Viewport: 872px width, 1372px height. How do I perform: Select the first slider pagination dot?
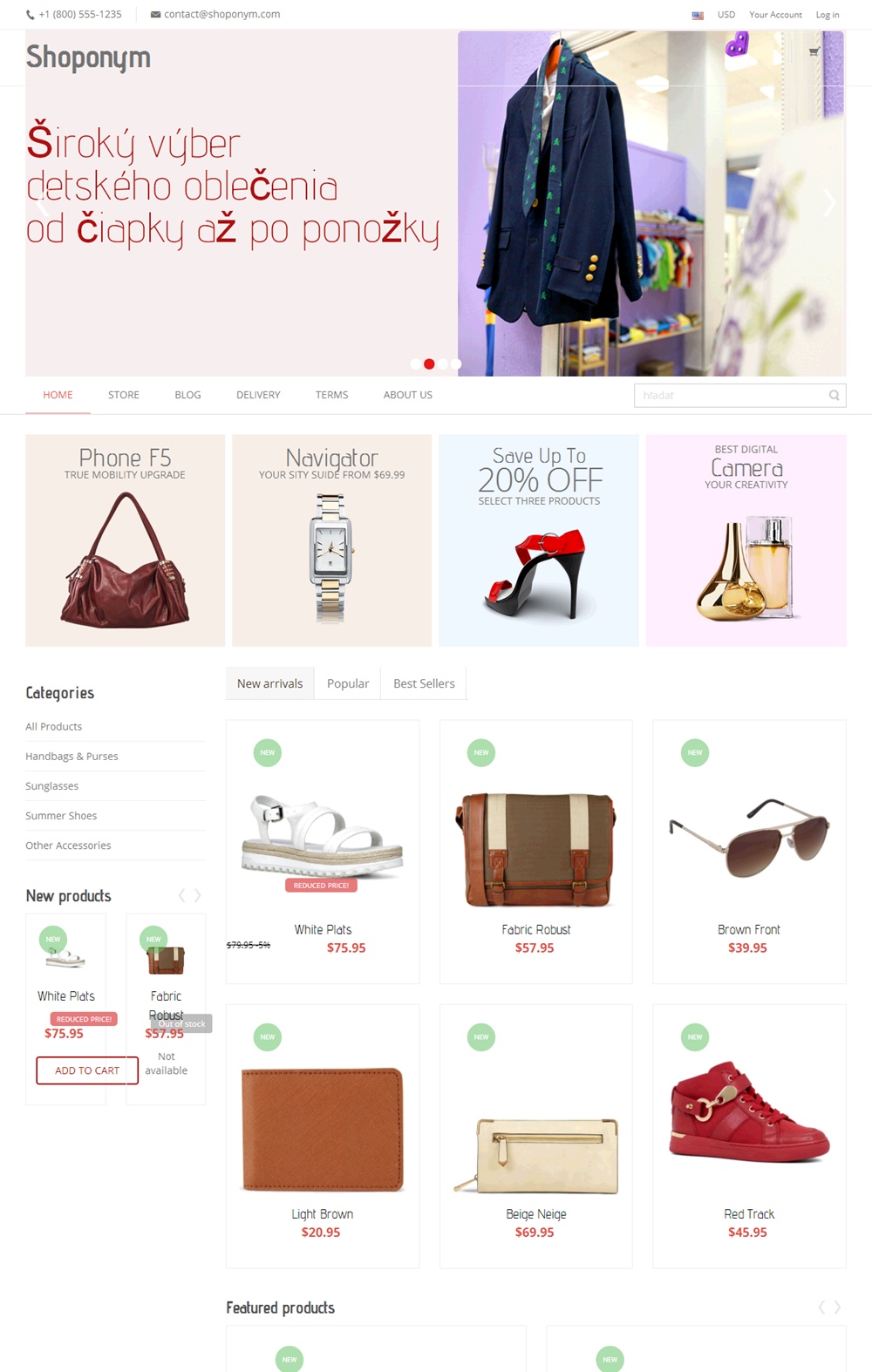pos(415,363)
